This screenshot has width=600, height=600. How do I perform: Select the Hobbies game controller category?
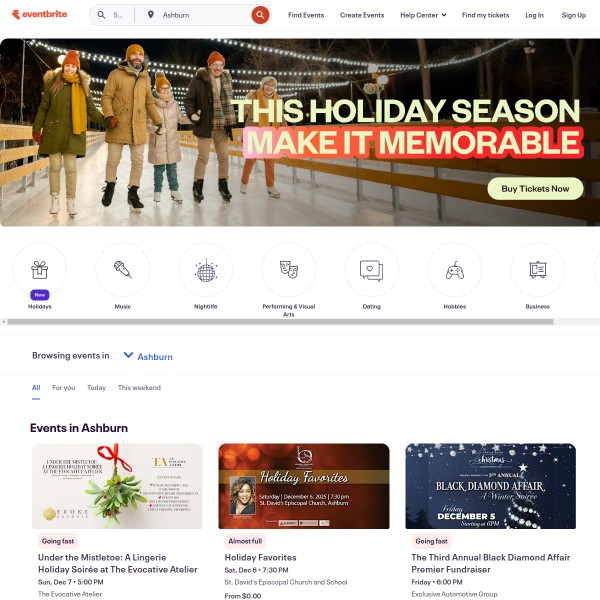[455, 269]
